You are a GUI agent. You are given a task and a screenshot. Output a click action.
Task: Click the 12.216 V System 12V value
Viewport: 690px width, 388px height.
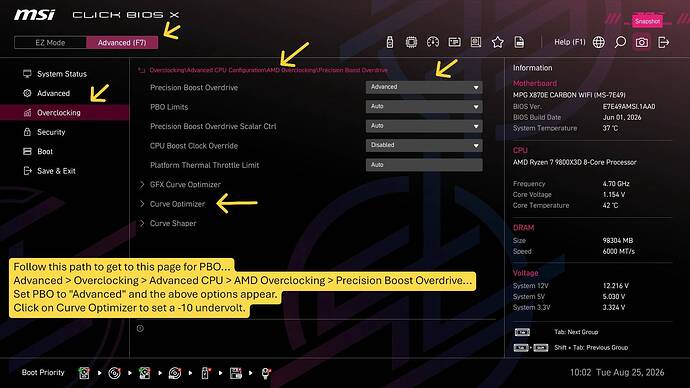pyautogui.click(x=616, y=286)
